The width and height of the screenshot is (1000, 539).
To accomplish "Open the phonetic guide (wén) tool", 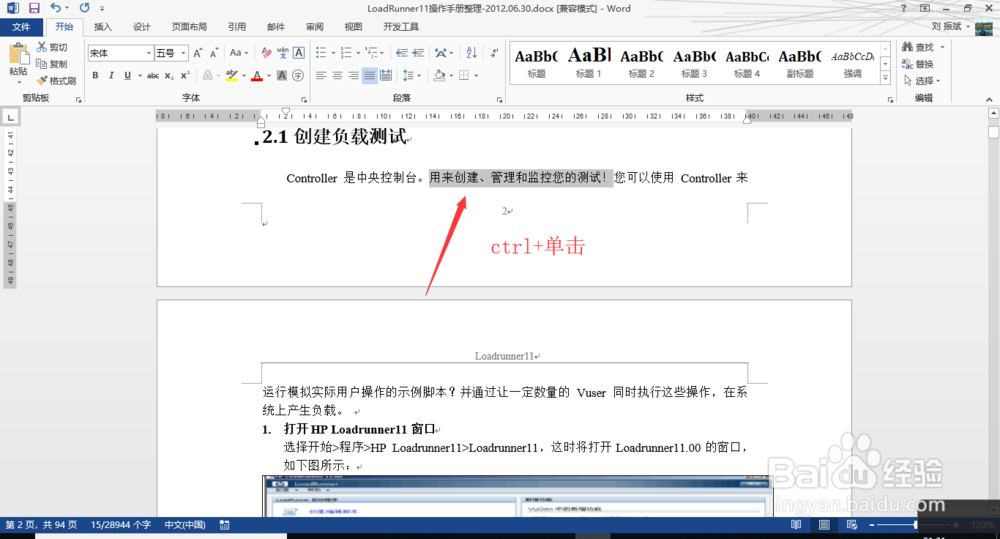I will click(x=283, y=53).
